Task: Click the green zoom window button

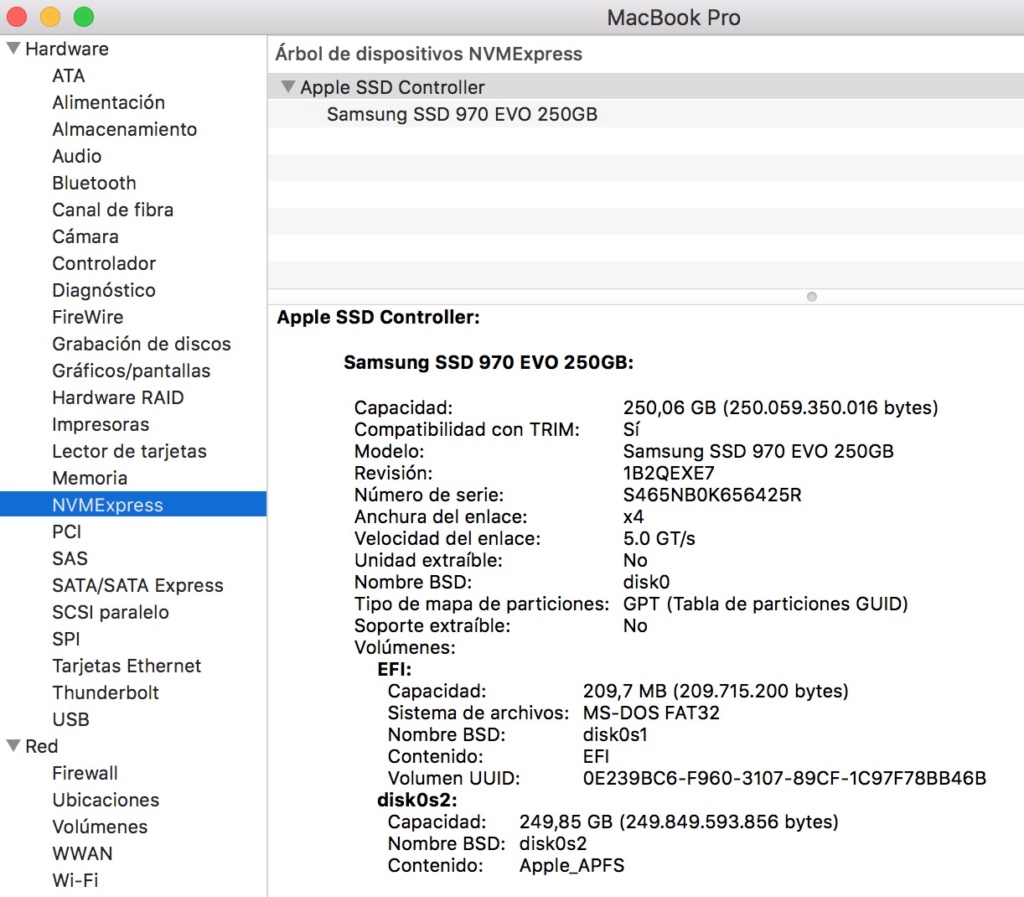Action: coord(84,16)
